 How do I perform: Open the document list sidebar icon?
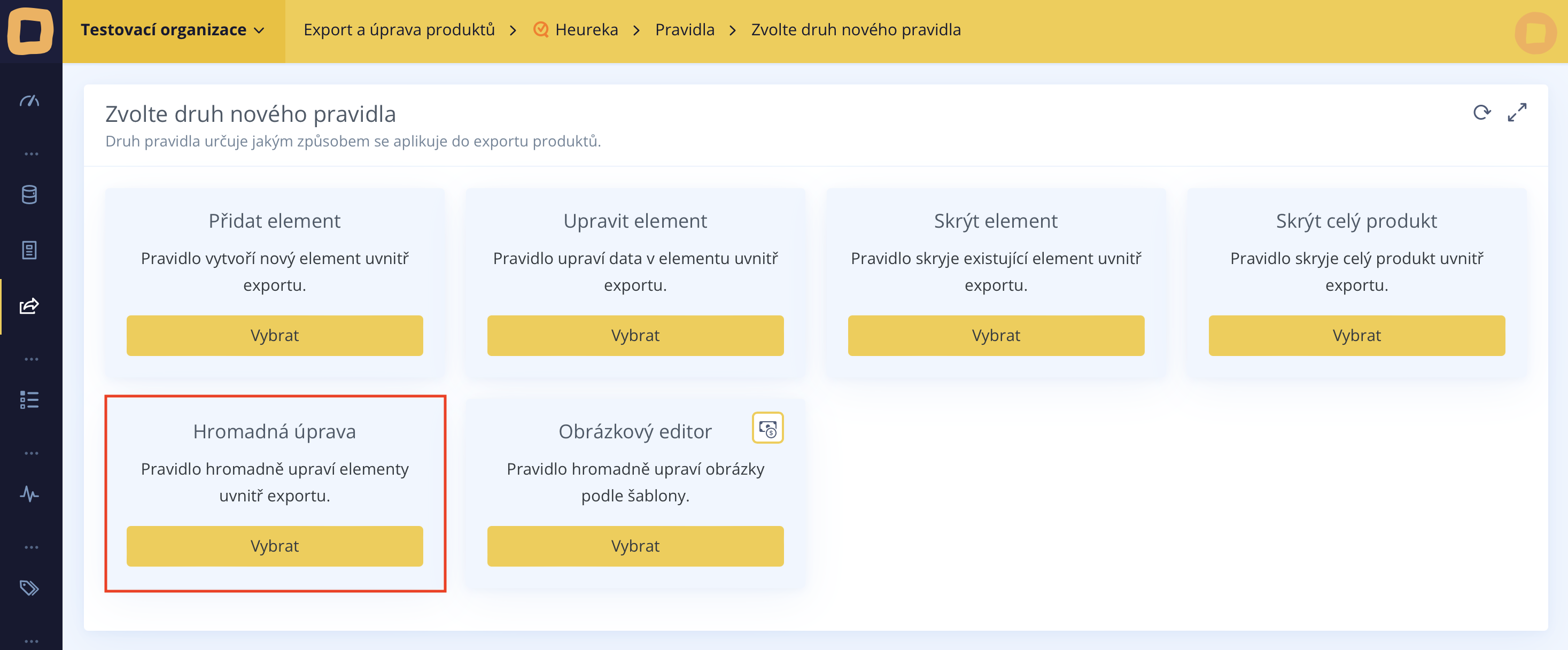coord(29,250)
